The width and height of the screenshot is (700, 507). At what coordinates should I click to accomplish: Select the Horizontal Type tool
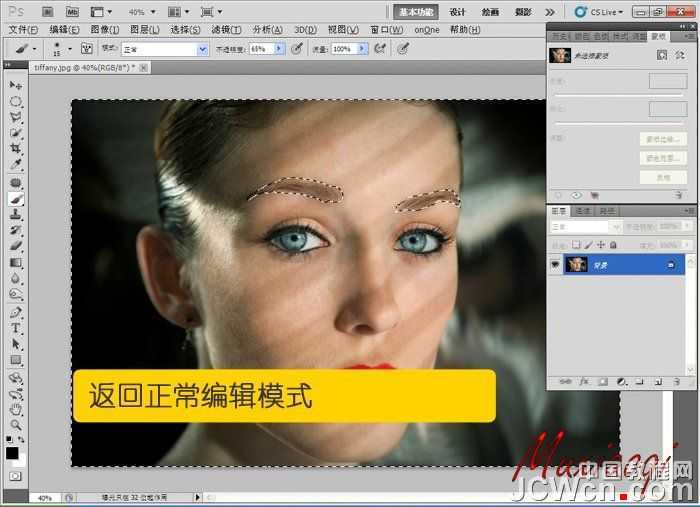[x=16, y=328]
